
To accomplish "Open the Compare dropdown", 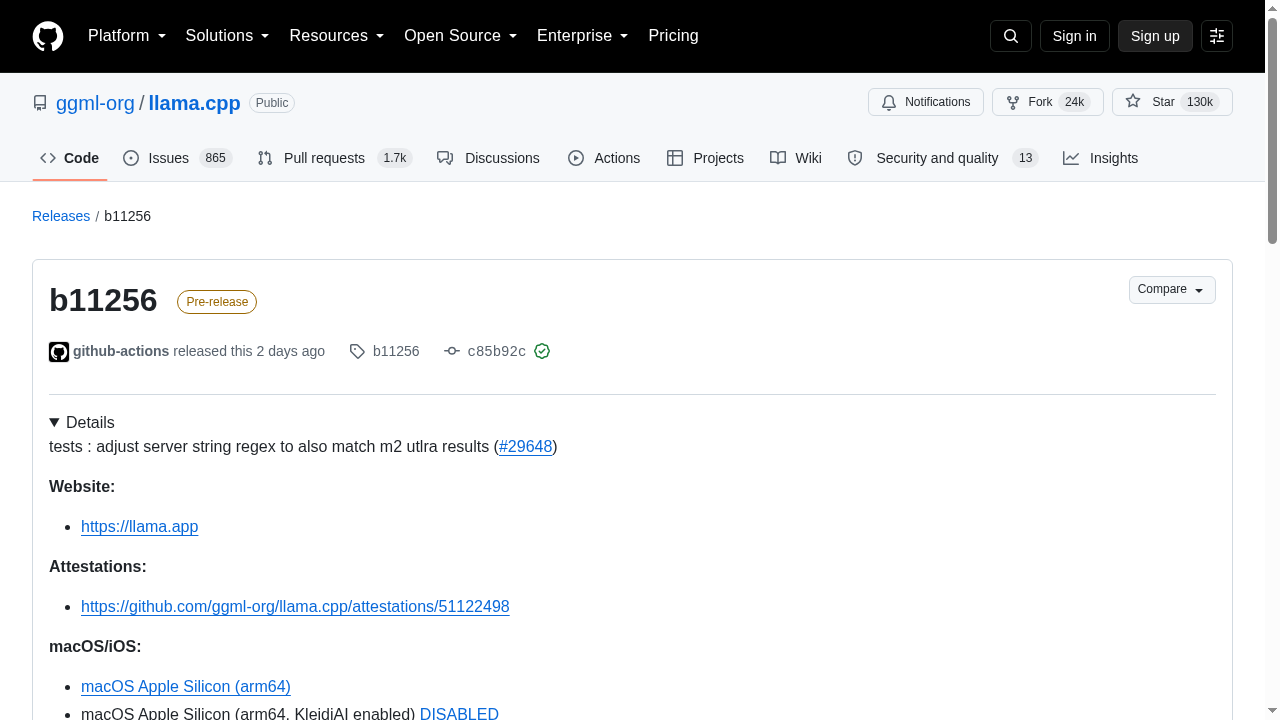I will (x=1172, y=290).
